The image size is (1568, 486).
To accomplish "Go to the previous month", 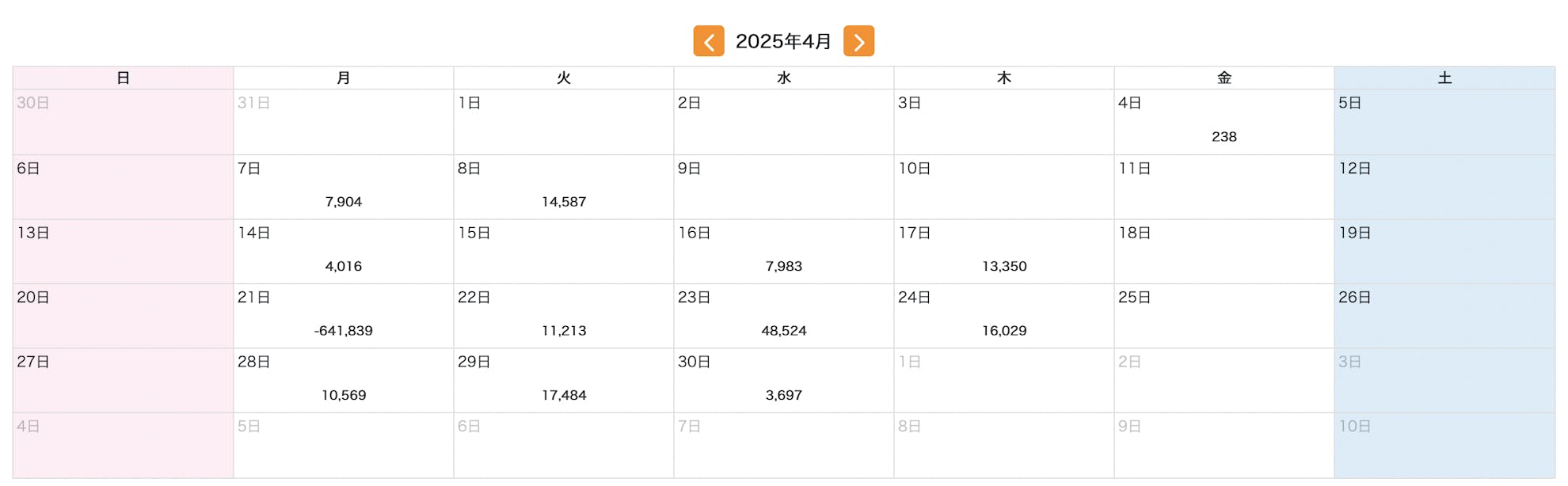I will (708, 41).
